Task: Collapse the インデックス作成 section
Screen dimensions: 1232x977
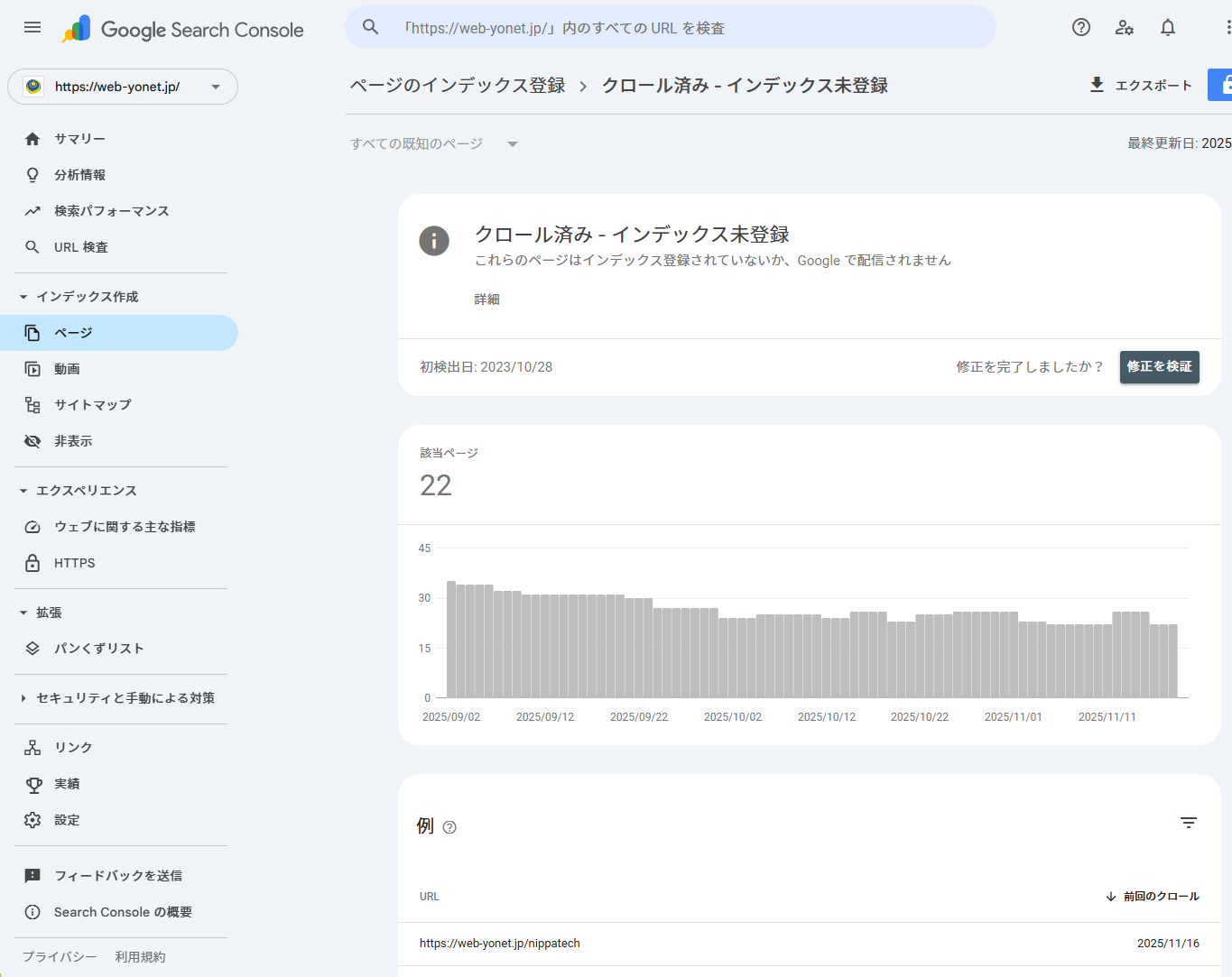Action: (24, 297)
